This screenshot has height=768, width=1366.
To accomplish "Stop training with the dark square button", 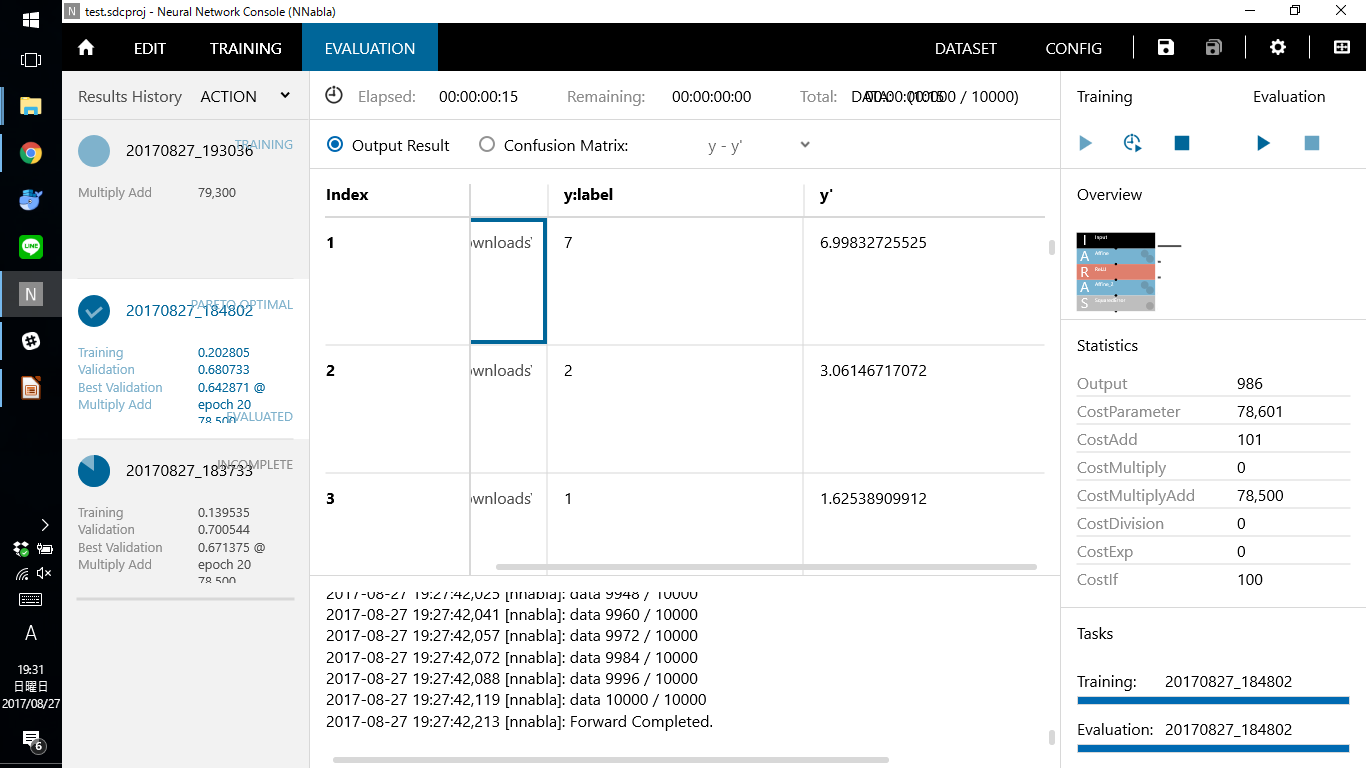I will point(1182,143).
